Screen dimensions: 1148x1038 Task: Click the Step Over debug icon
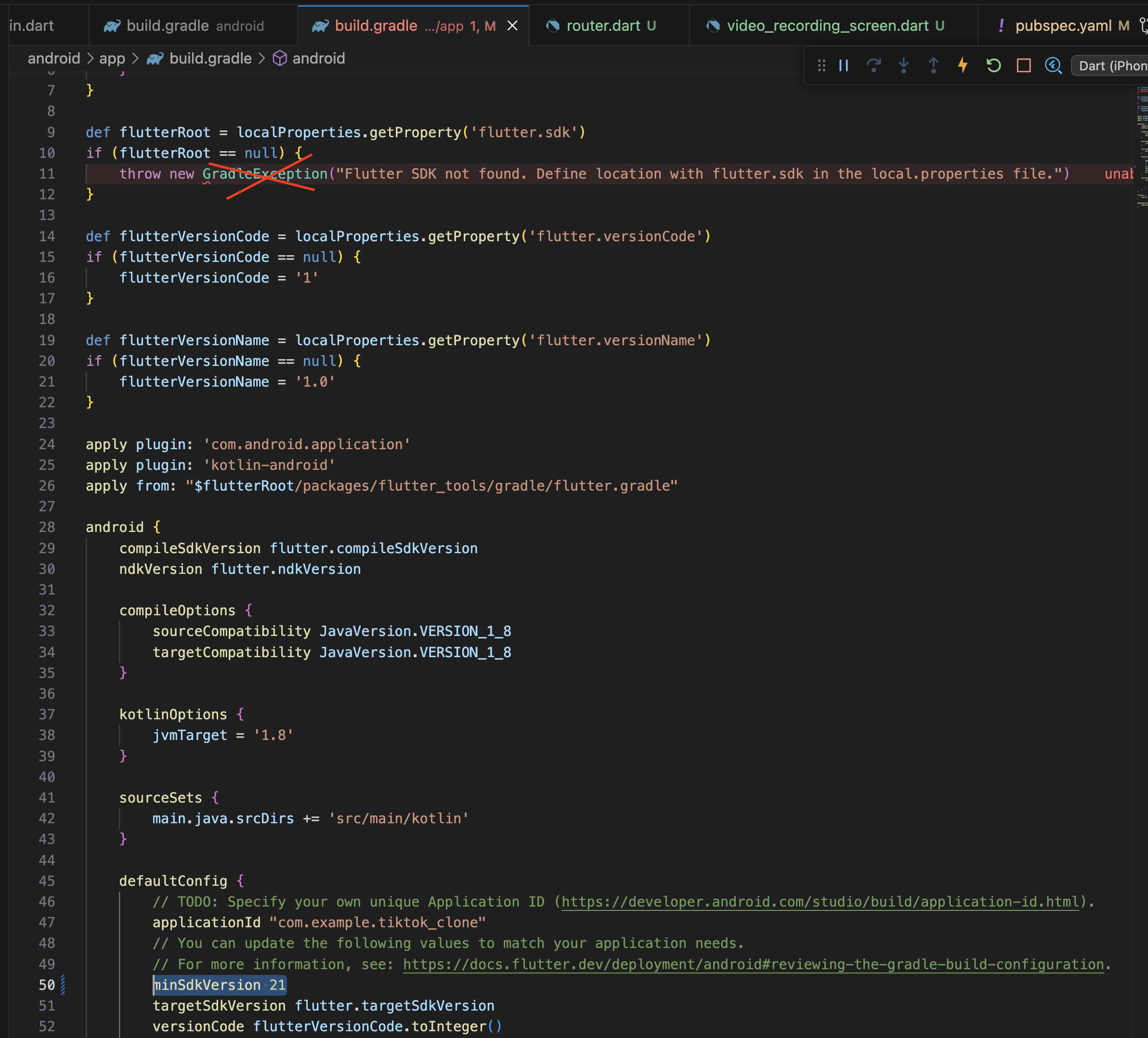874,66
